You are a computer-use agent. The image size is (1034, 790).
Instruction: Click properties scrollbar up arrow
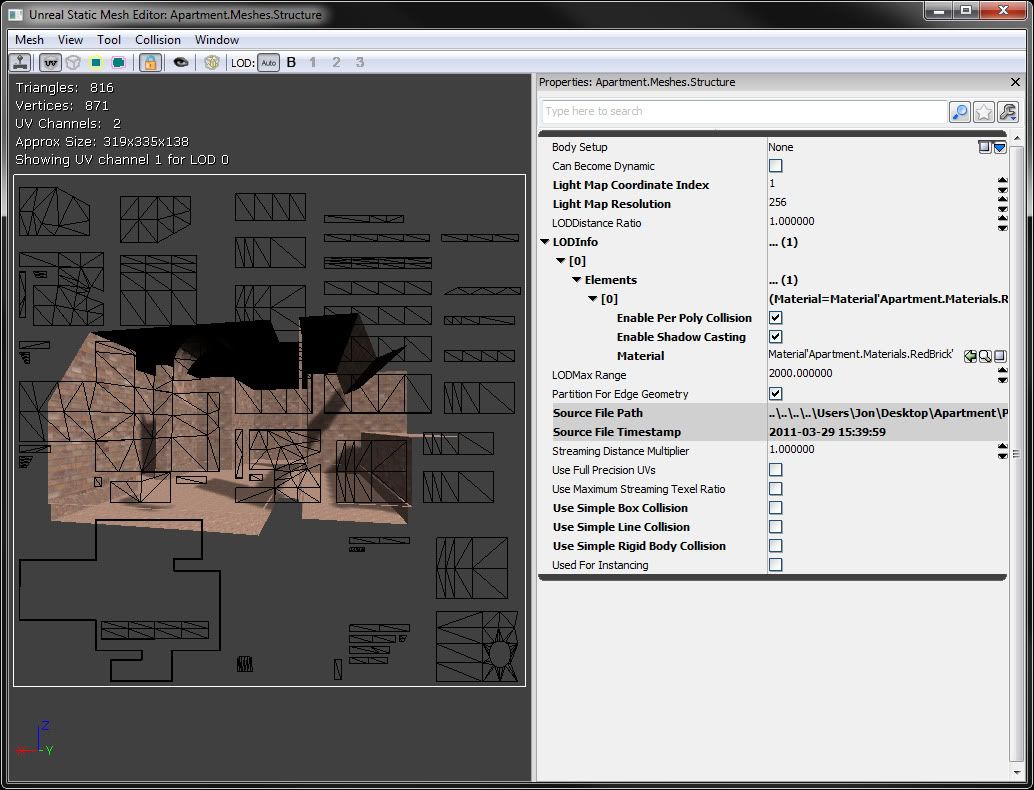pos(1016,138)
